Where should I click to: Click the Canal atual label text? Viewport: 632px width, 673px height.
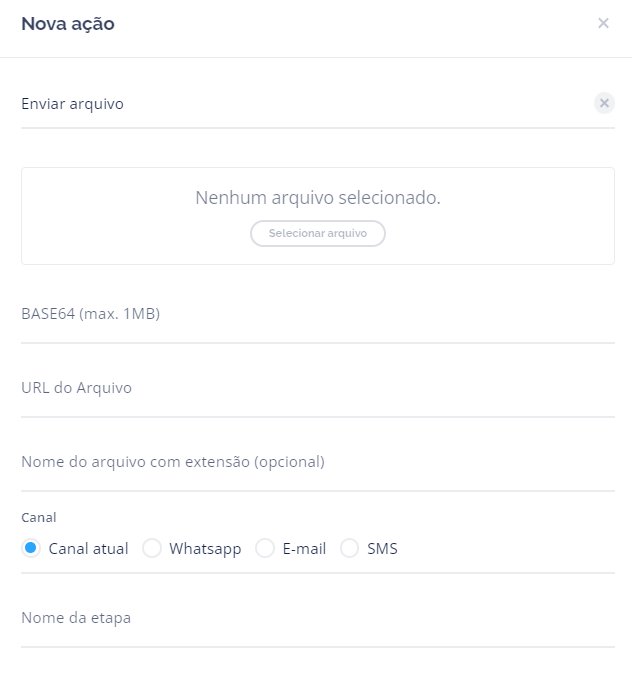[x=88, y=549]
